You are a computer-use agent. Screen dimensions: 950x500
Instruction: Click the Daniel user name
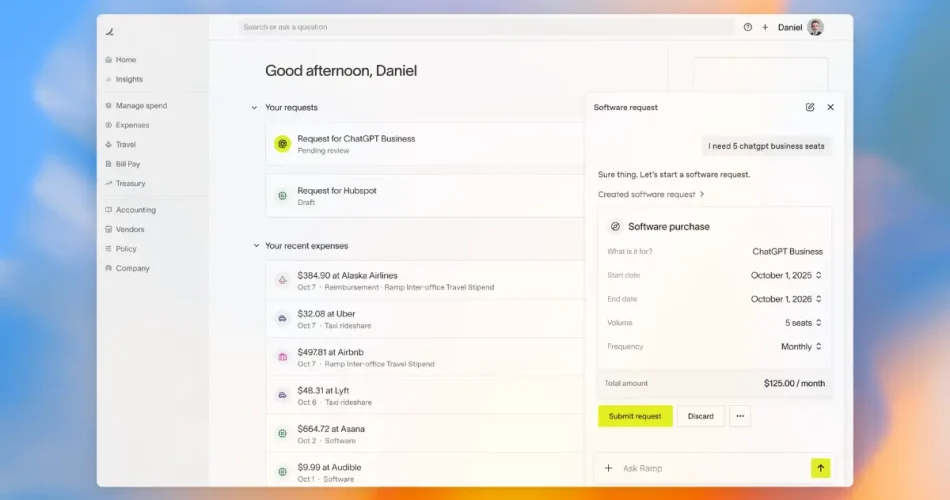pyautogui.click(x=789, y=27)
